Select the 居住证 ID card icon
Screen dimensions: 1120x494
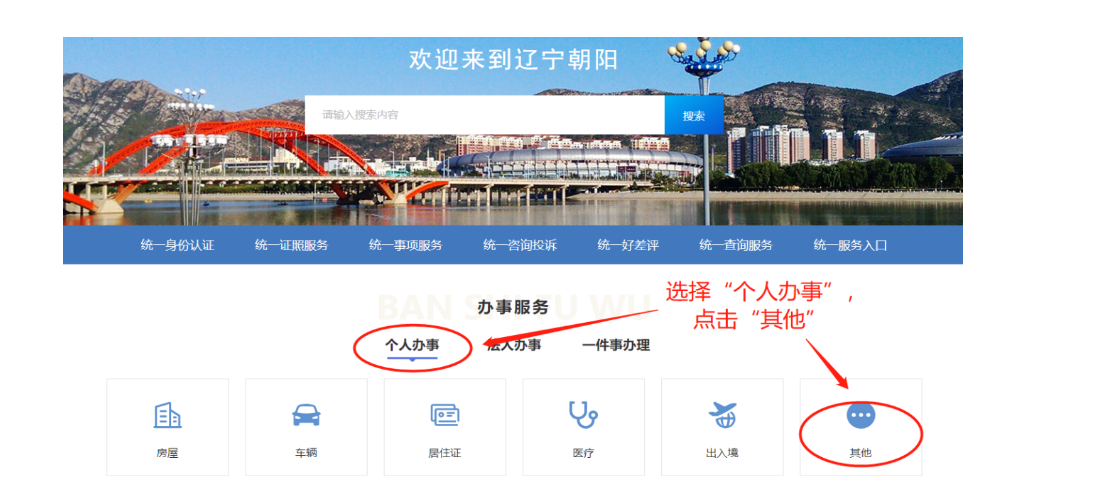click(445, 415)
